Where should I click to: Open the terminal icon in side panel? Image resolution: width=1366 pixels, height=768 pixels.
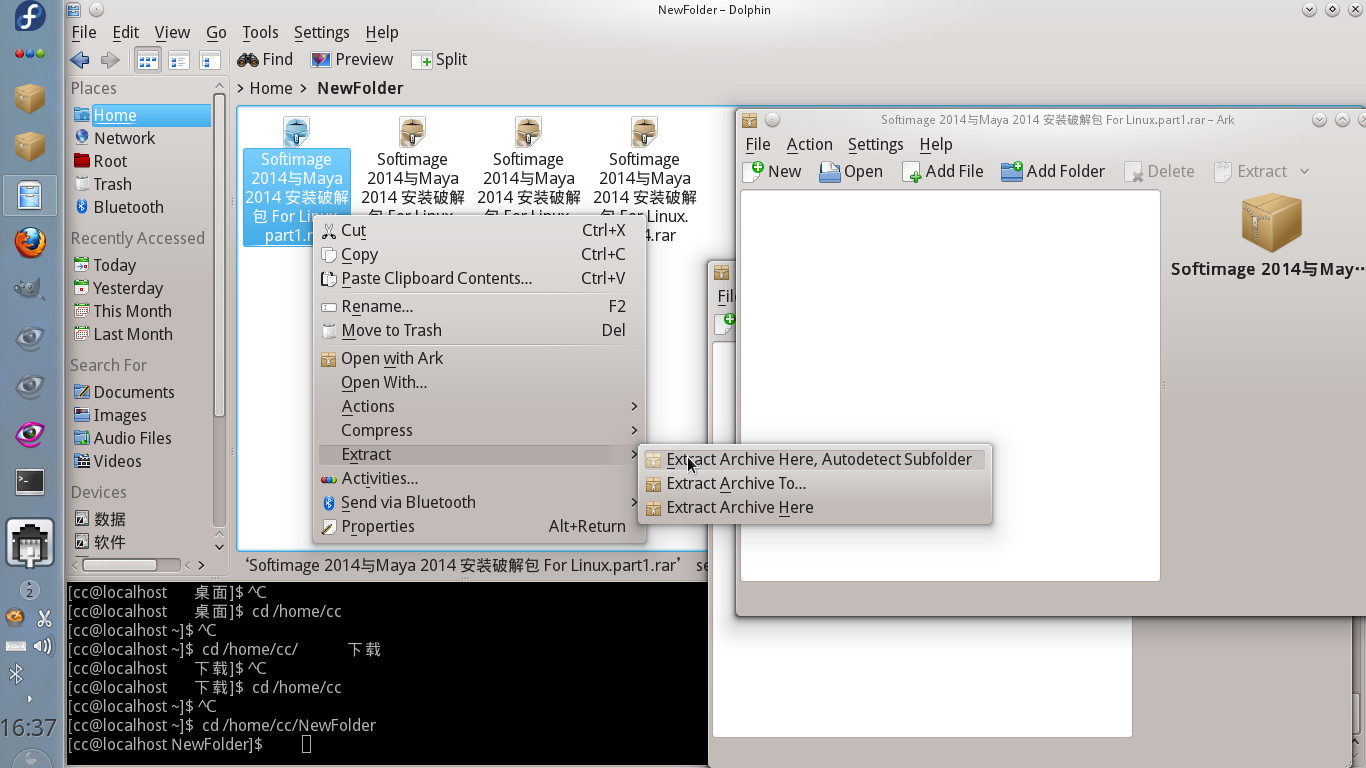tap(30, 482)
